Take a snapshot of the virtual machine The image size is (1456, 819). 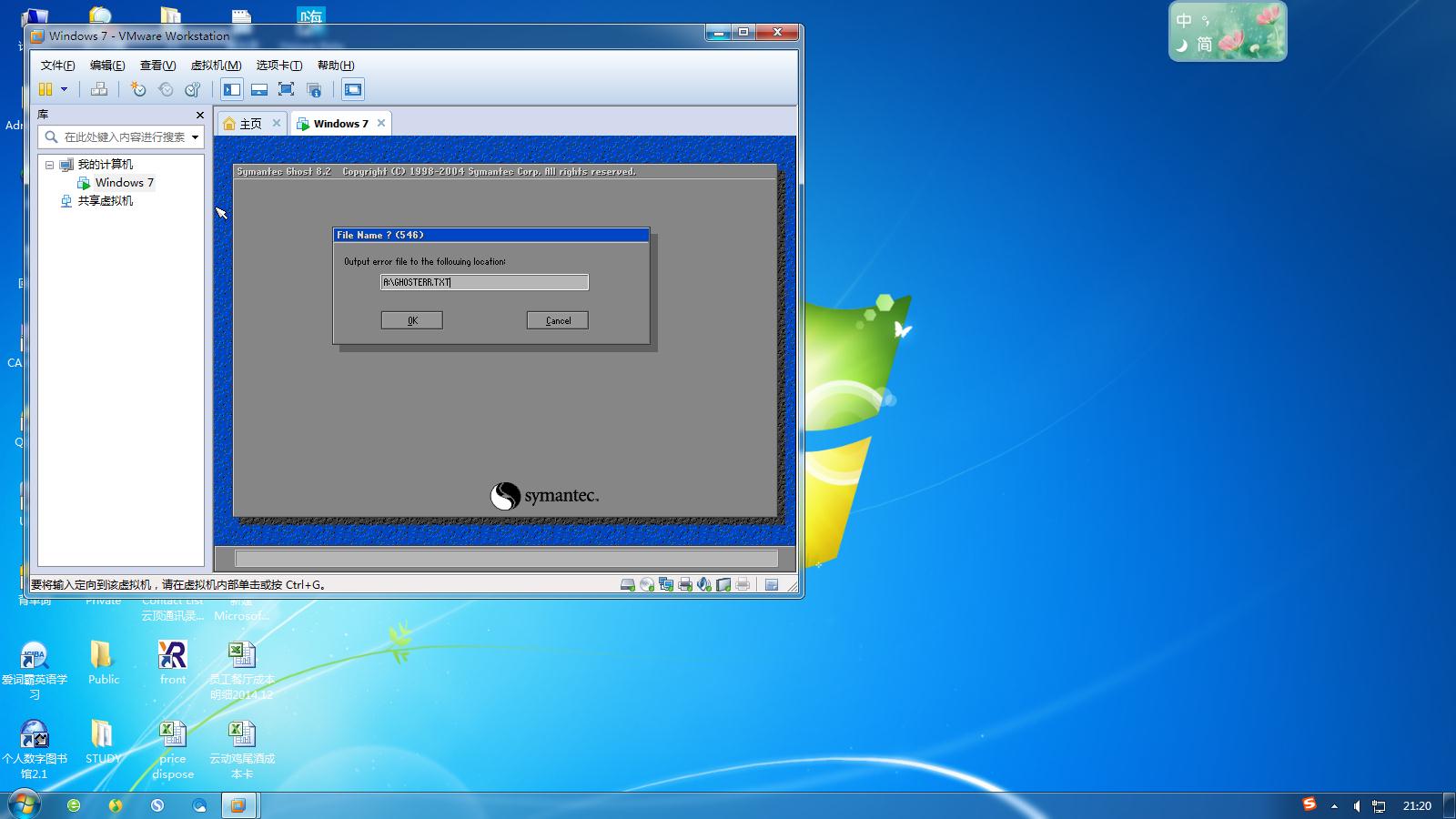pos(138,89)
